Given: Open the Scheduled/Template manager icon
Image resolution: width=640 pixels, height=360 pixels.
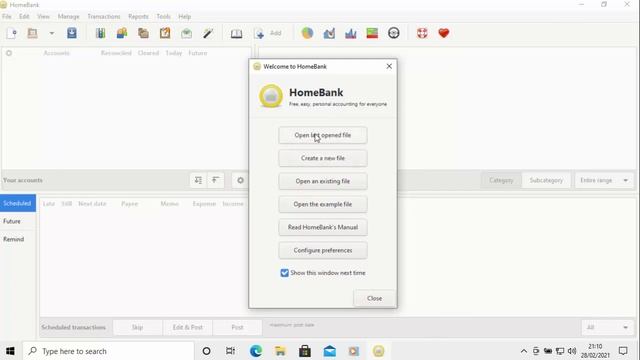Looking at the screenshot, I should coord(165,33).
